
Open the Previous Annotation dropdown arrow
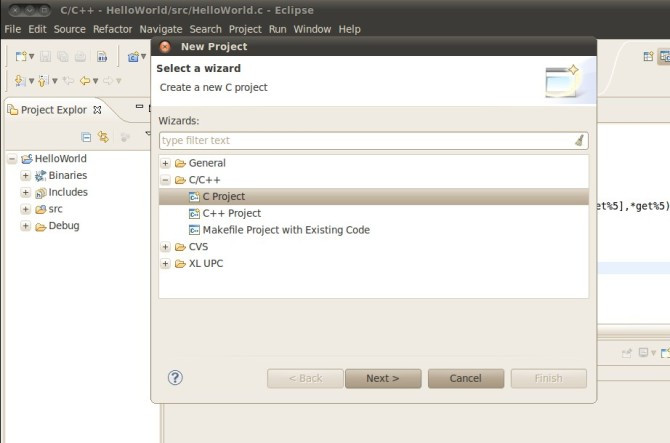(x=55, y=81)
